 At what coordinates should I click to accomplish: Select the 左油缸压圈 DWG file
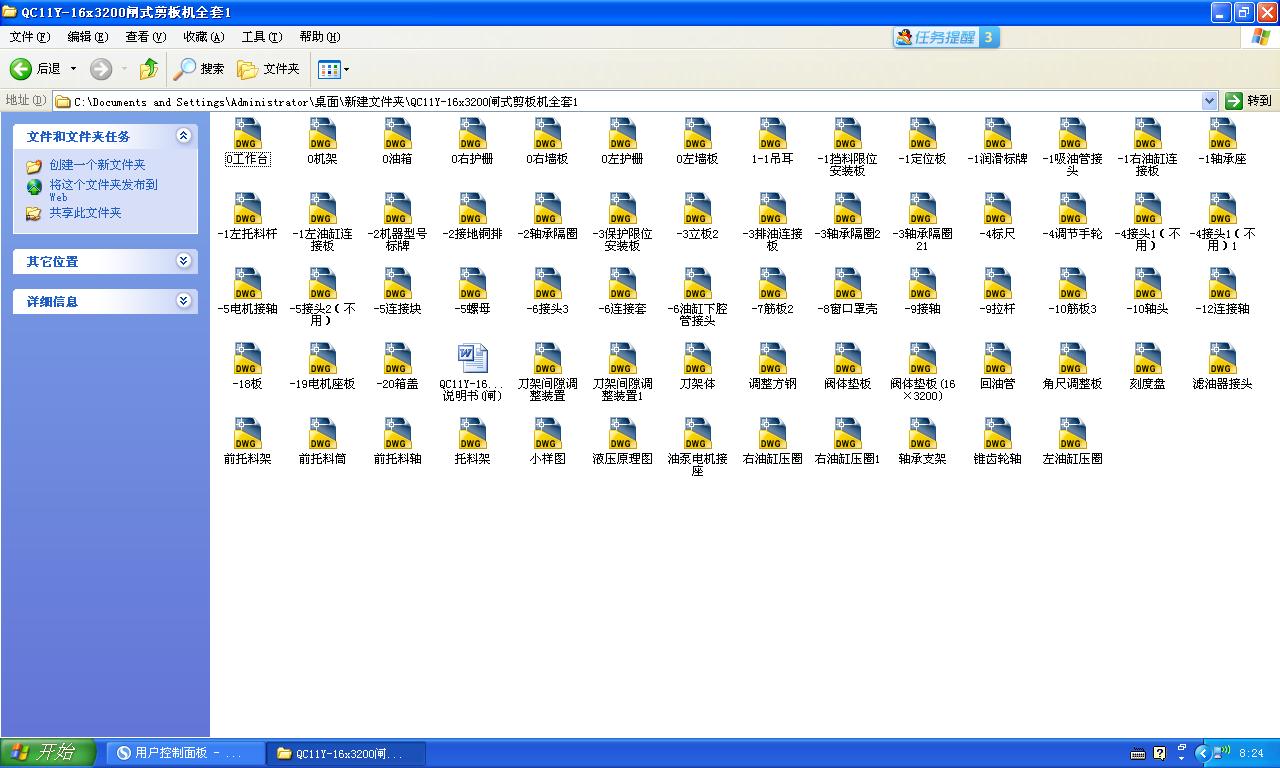(1072, 441)
